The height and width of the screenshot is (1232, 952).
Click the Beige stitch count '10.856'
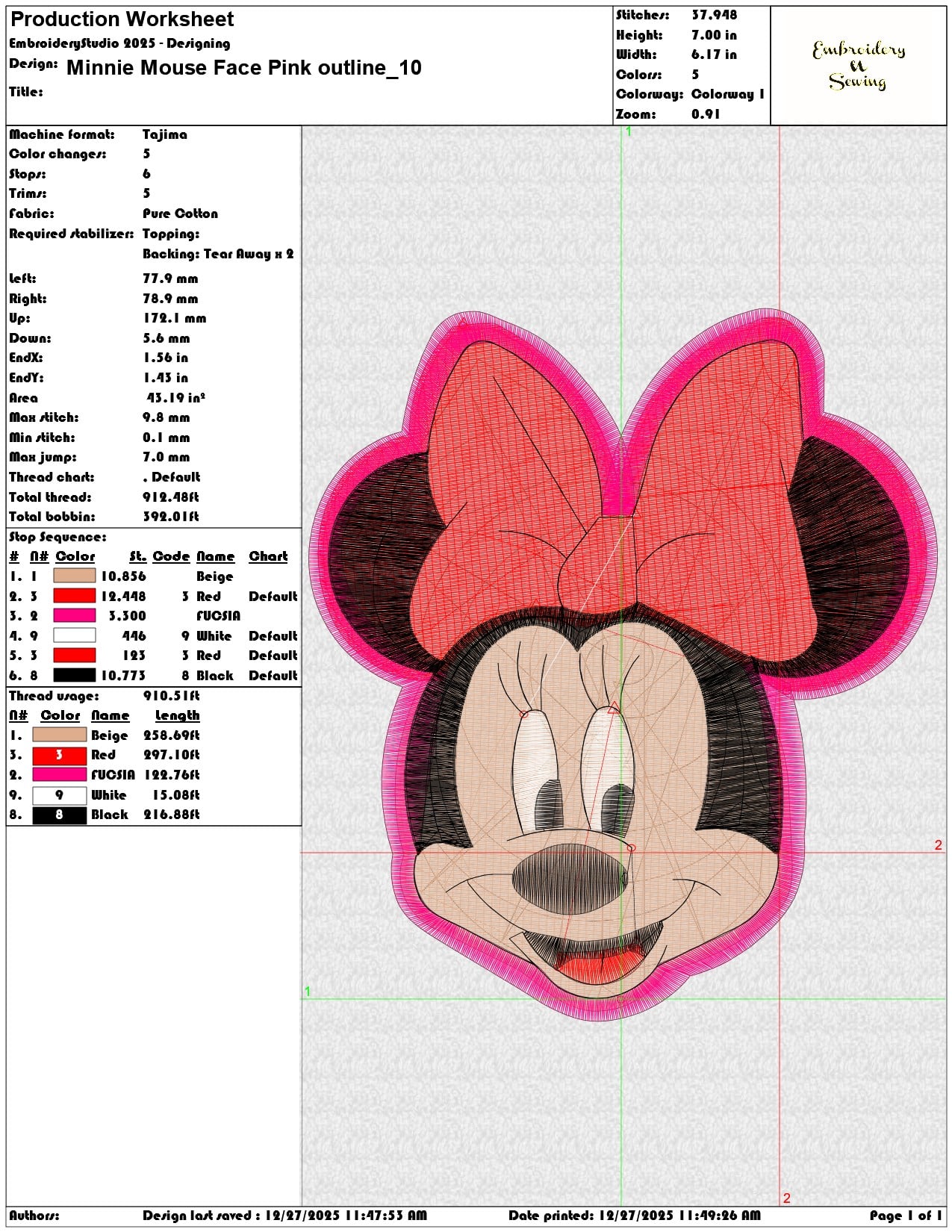pyautogui.click(x=123, y=576)
